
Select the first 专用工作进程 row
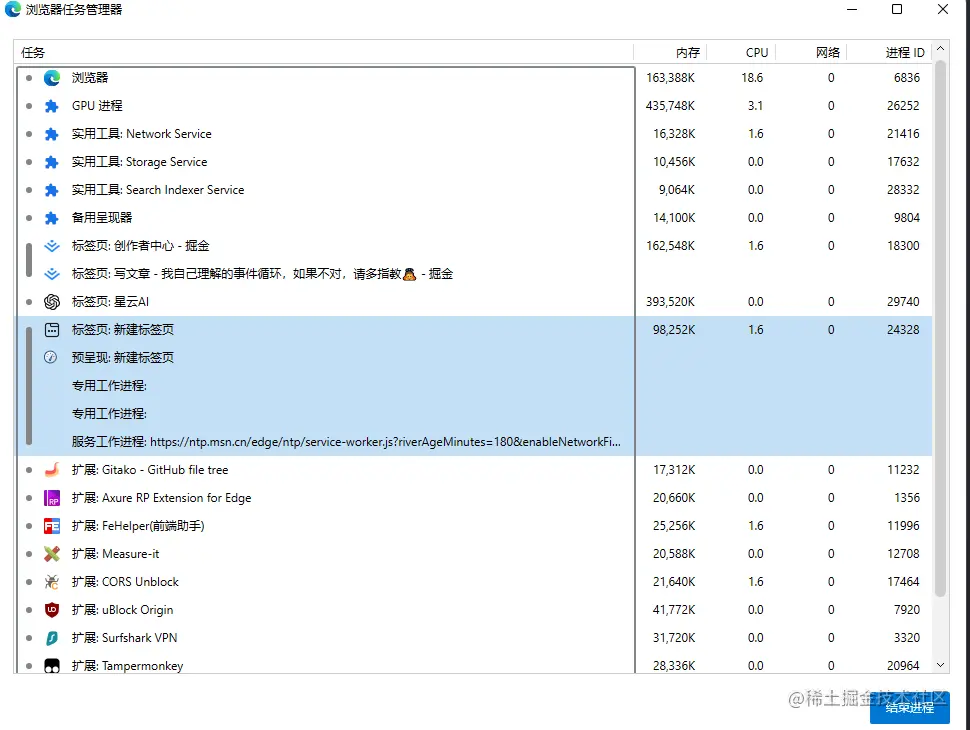coord(474,385)
